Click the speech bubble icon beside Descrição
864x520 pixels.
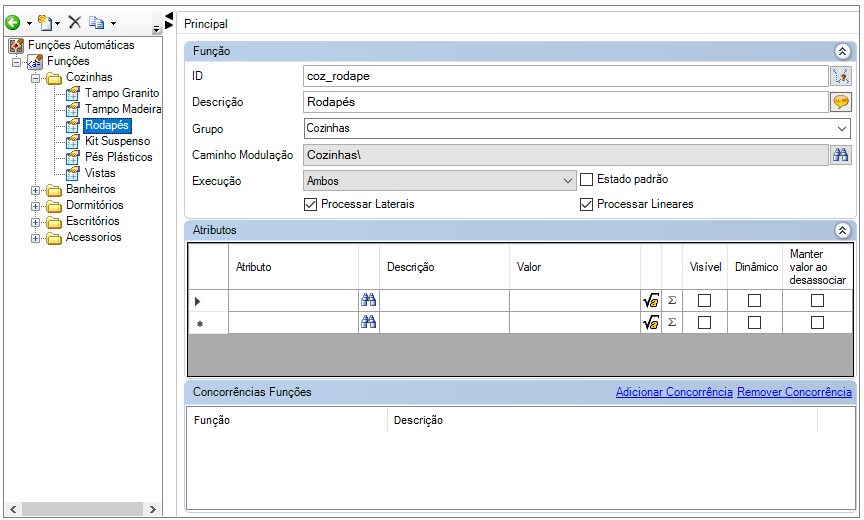click(x=841, y=102)
